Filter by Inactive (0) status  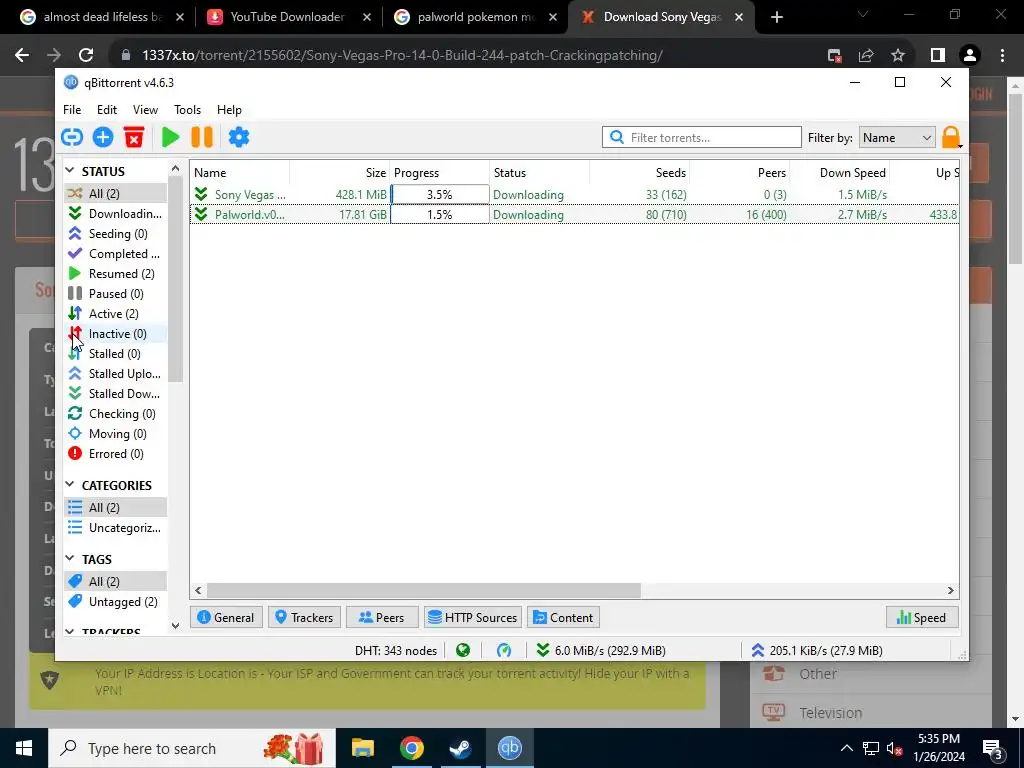(116, 334)
